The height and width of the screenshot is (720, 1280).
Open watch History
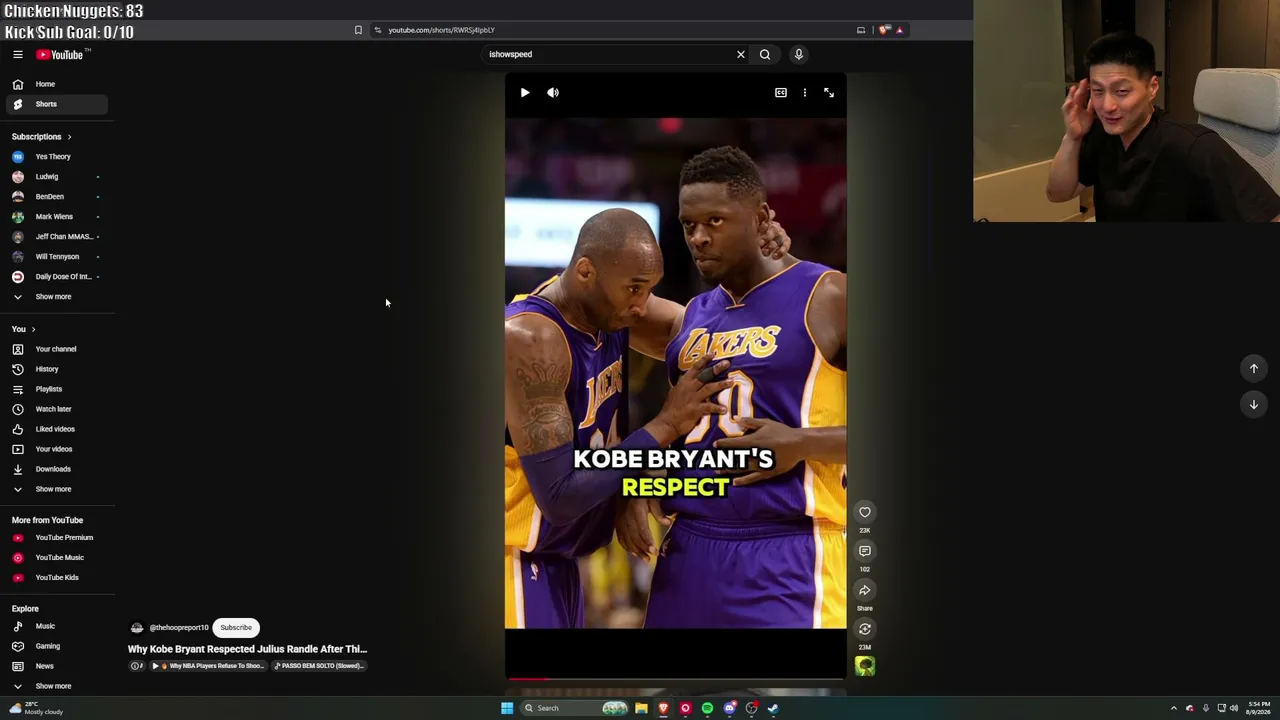tap(57, 369)
